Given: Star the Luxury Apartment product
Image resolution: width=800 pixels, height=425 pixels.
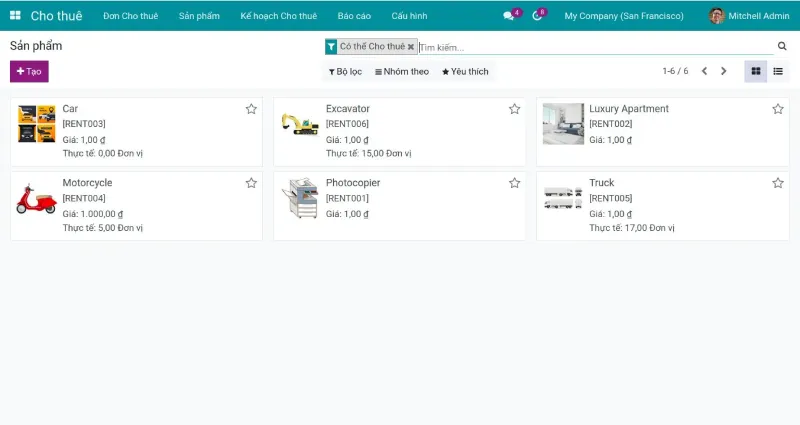Looking at the screenshot, I should tap(777, 109).
